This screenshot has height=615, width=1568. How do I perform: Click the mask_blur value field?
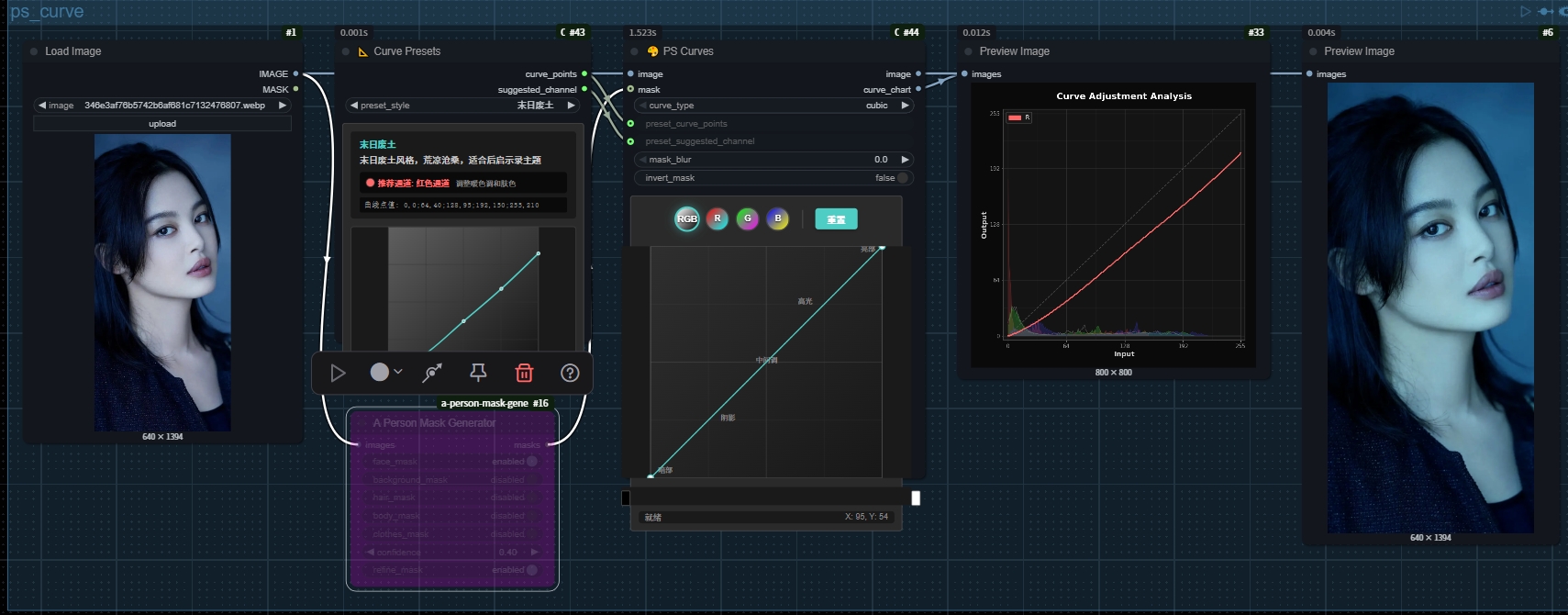click(773, 160)
